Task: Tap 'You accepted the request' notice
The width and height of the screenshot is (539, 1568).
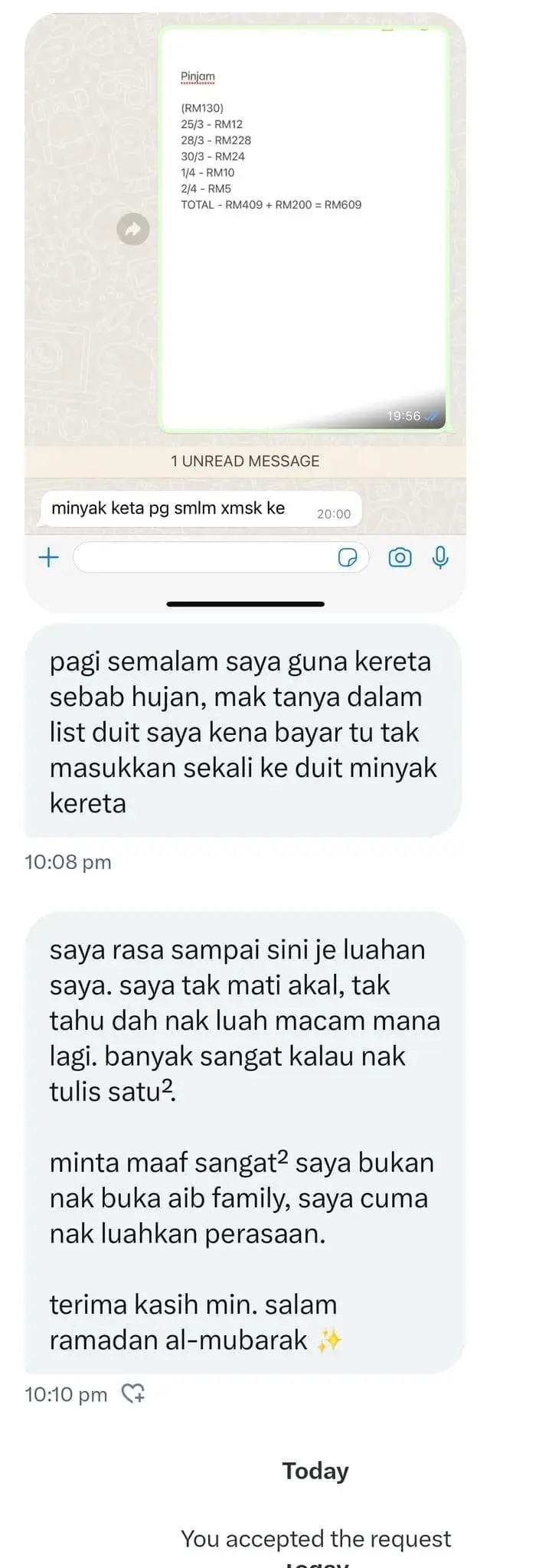Action: [315, 1538]
